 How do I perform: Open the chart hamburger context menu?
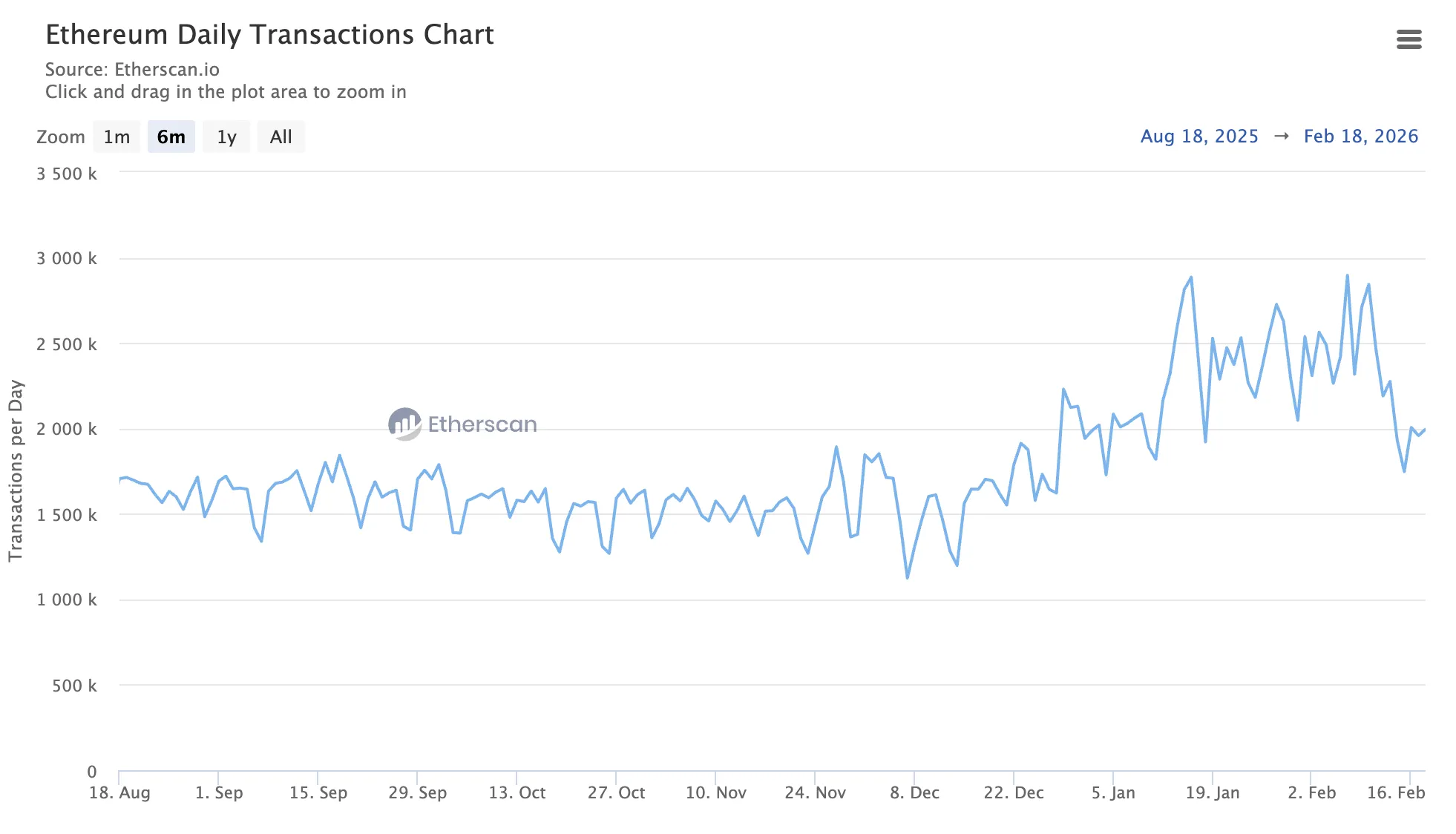(x=1408, y=39)
